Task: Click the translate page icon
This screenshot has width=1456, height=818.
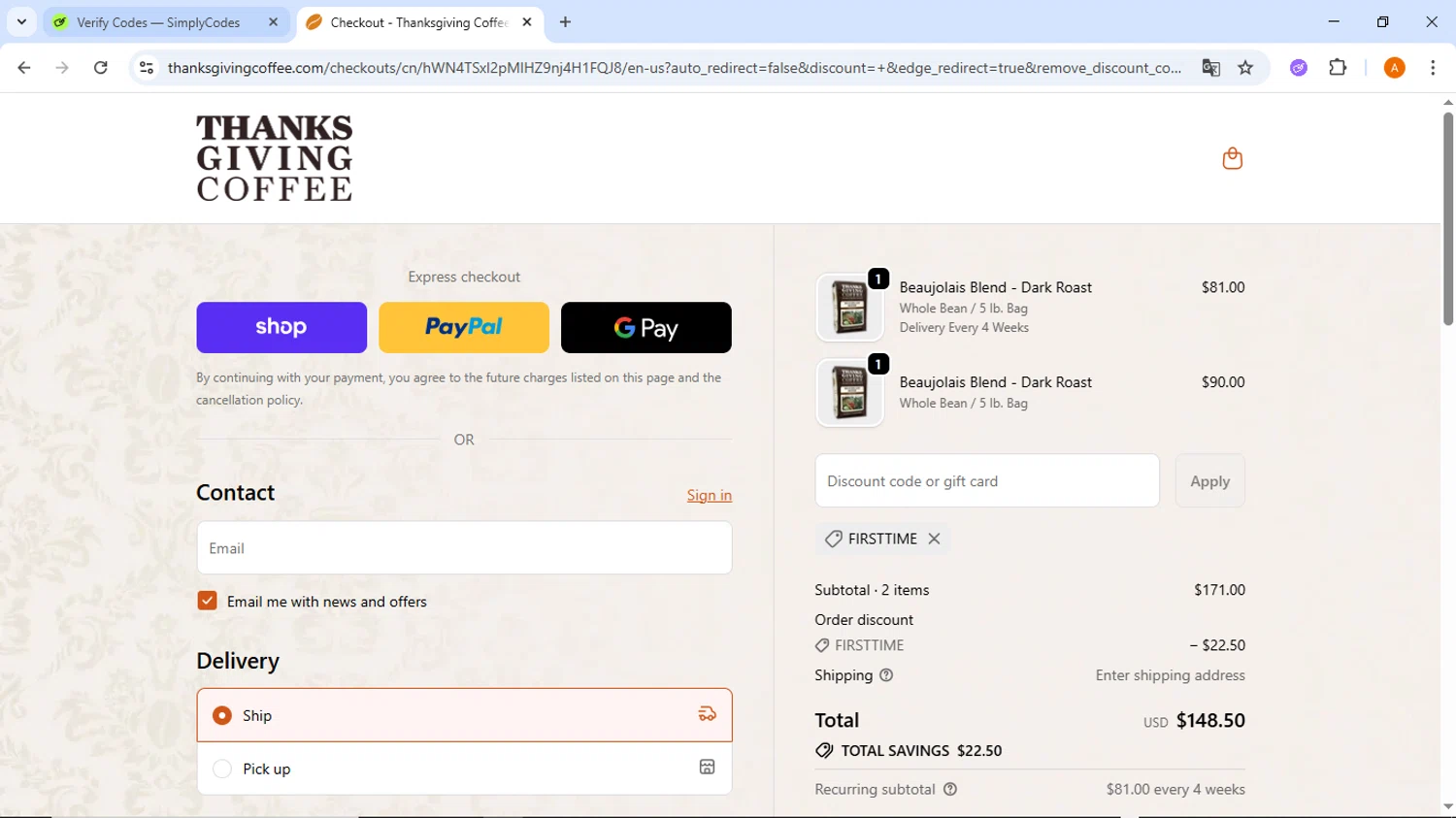Action: (x=1210, y=68)
